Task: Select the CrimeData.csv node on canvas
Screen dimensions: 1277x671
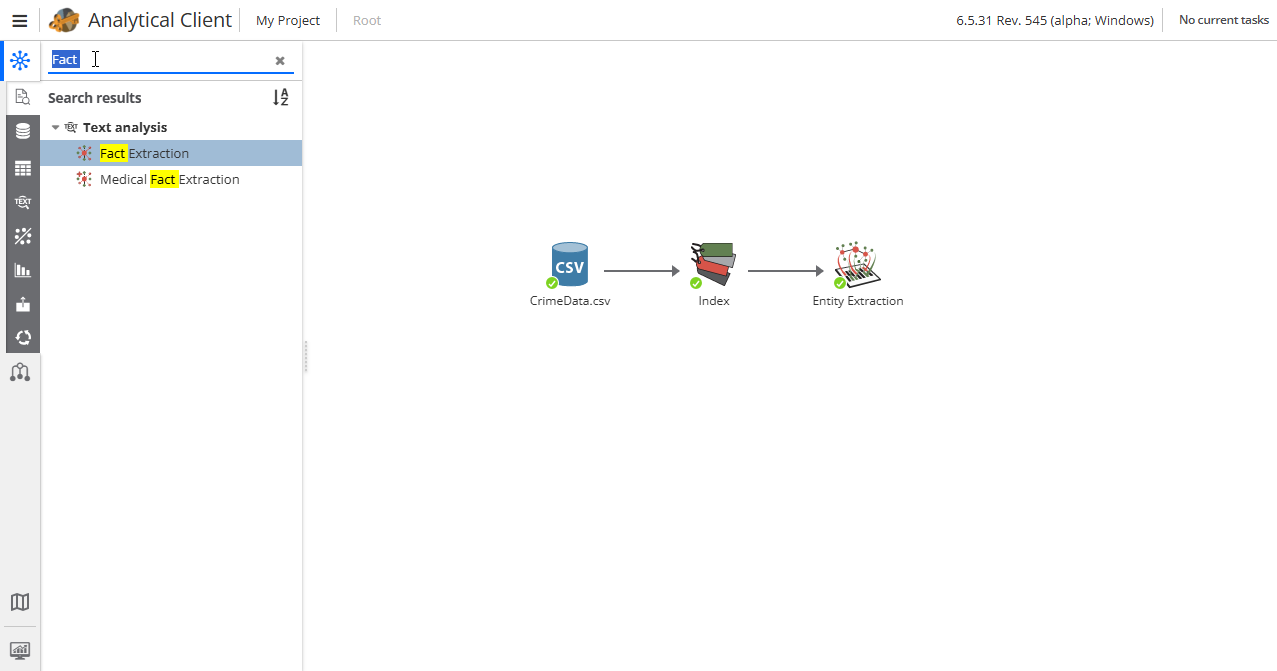Action: (569, 265)
